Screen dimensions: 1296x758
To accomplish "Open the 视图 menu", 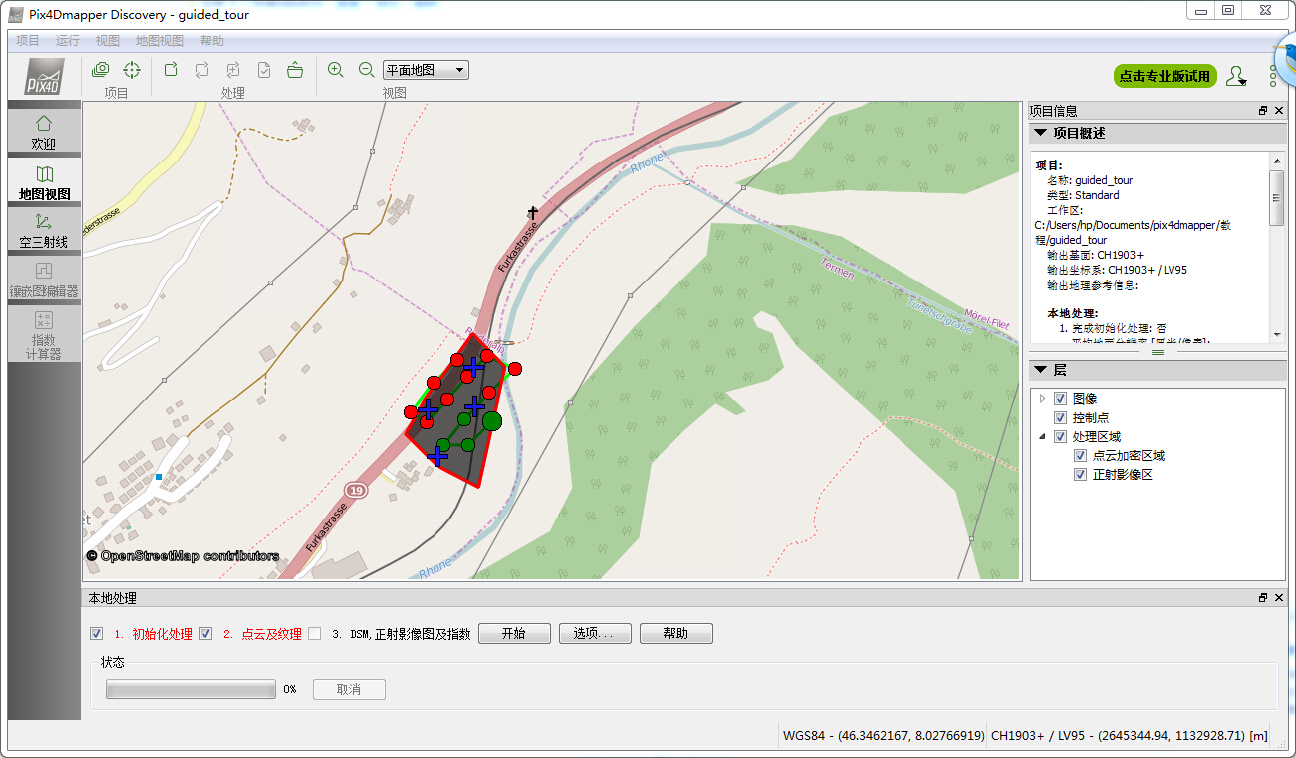I will 108,41.
